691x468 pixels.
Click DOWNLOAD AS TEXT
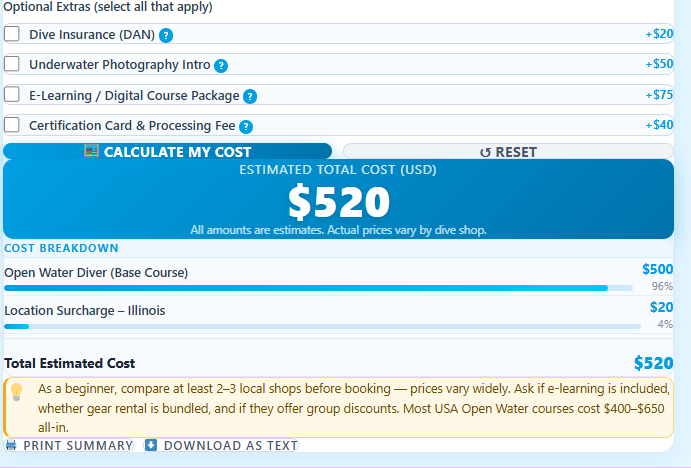tap(222, 446)
